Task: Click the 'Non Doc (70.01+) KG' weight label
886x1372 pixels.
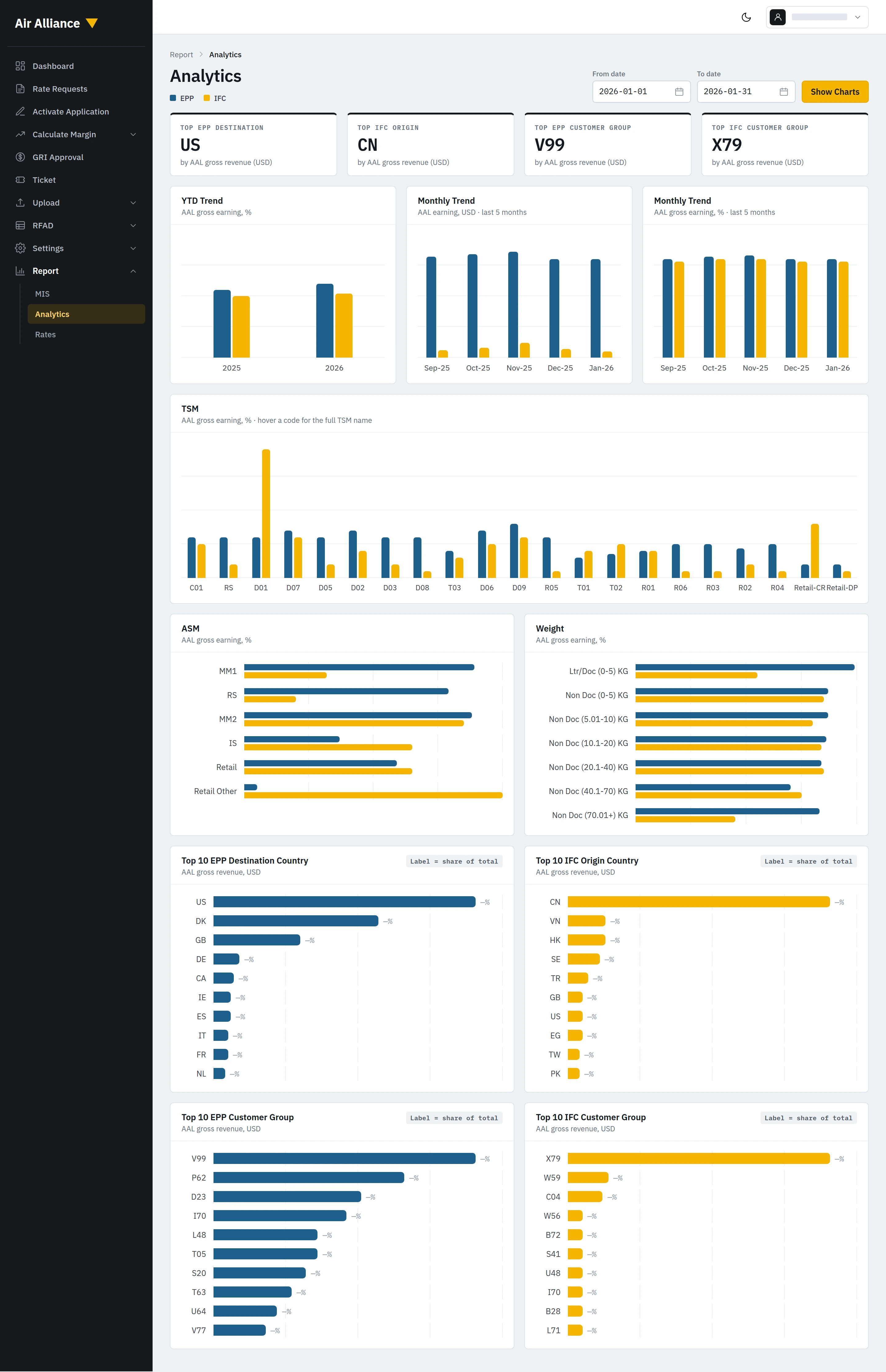Action: [590, 815]
